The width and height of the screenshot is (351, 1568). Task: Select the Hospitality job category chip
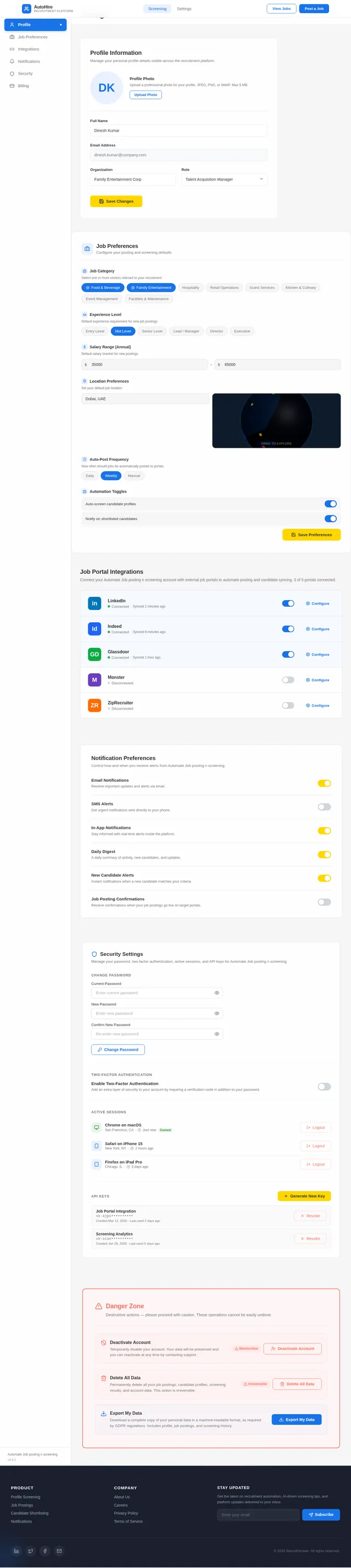[x=190, y=287]
